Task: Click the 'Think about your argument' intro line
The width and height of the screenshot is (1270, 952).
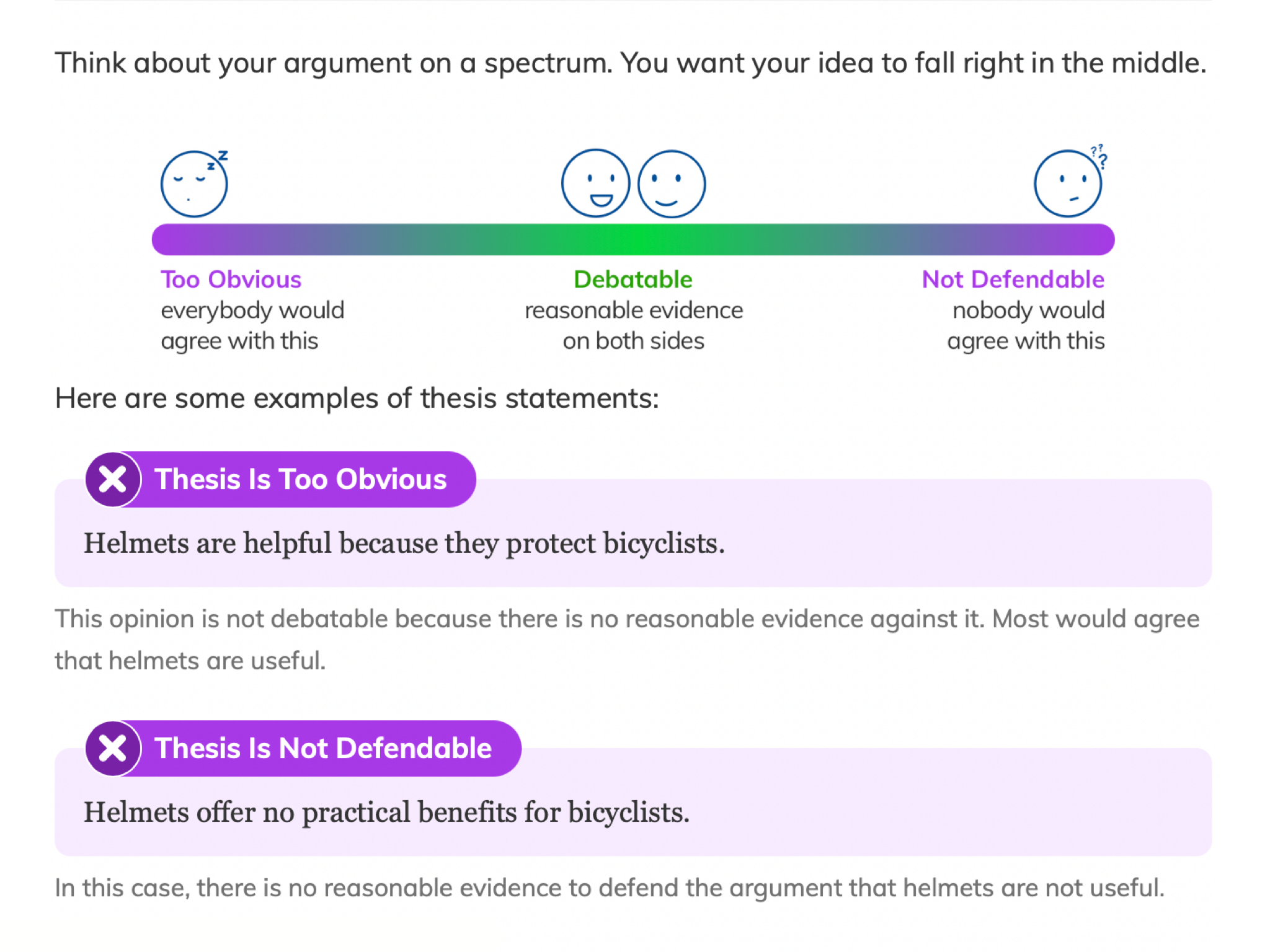Action: (631, 63)
